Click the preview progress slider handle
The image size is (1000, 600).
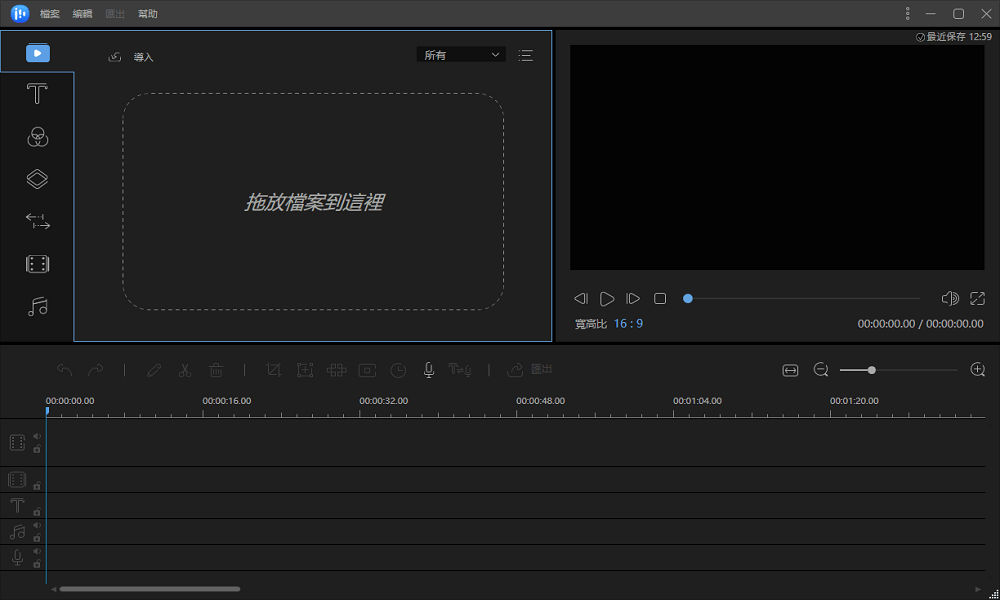688,298
